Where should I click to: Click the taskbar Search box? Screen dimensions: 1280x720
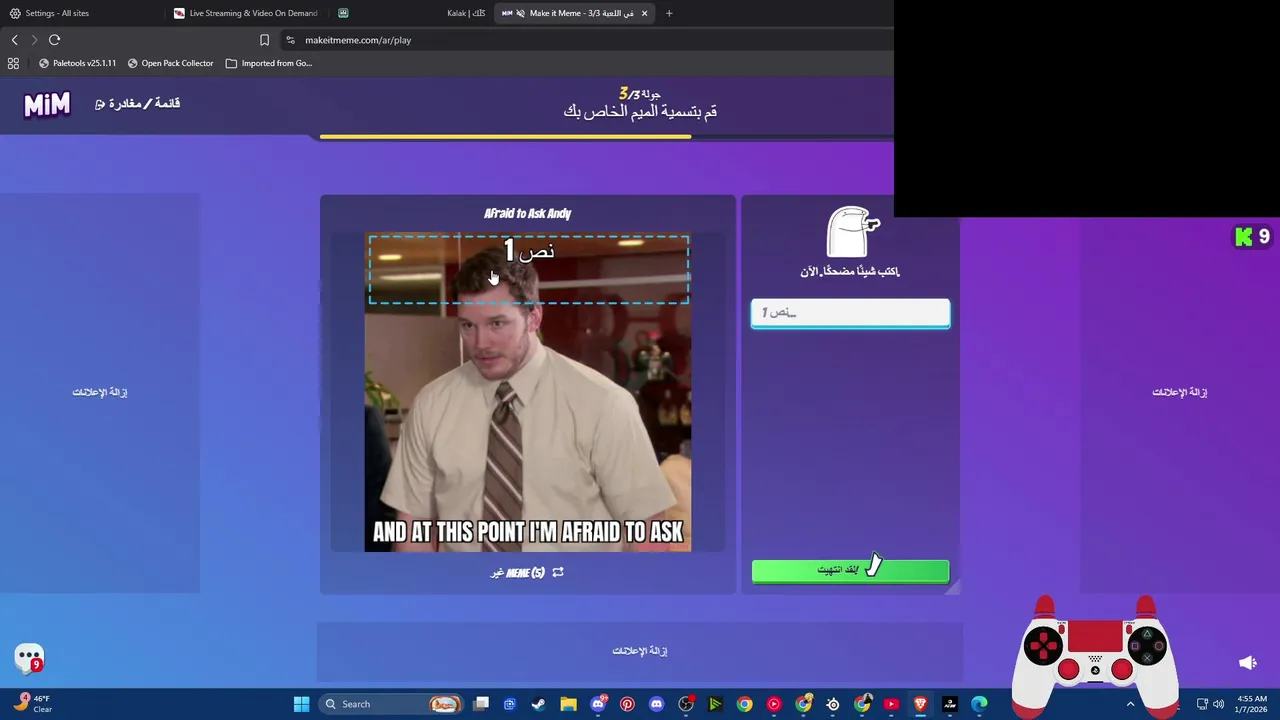coord(391,704)
